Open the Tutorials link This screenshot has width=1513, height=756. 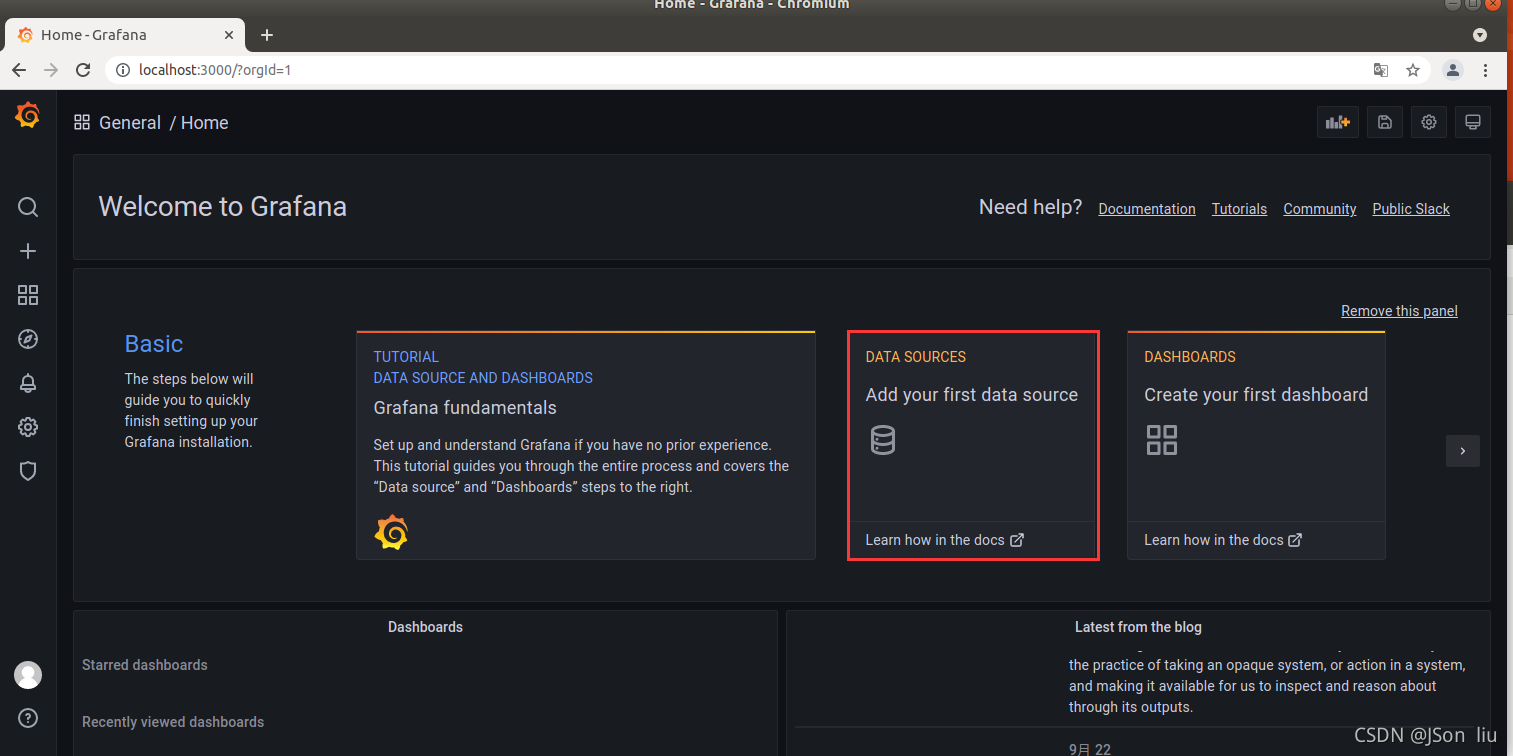click(x=1239, y=209)
